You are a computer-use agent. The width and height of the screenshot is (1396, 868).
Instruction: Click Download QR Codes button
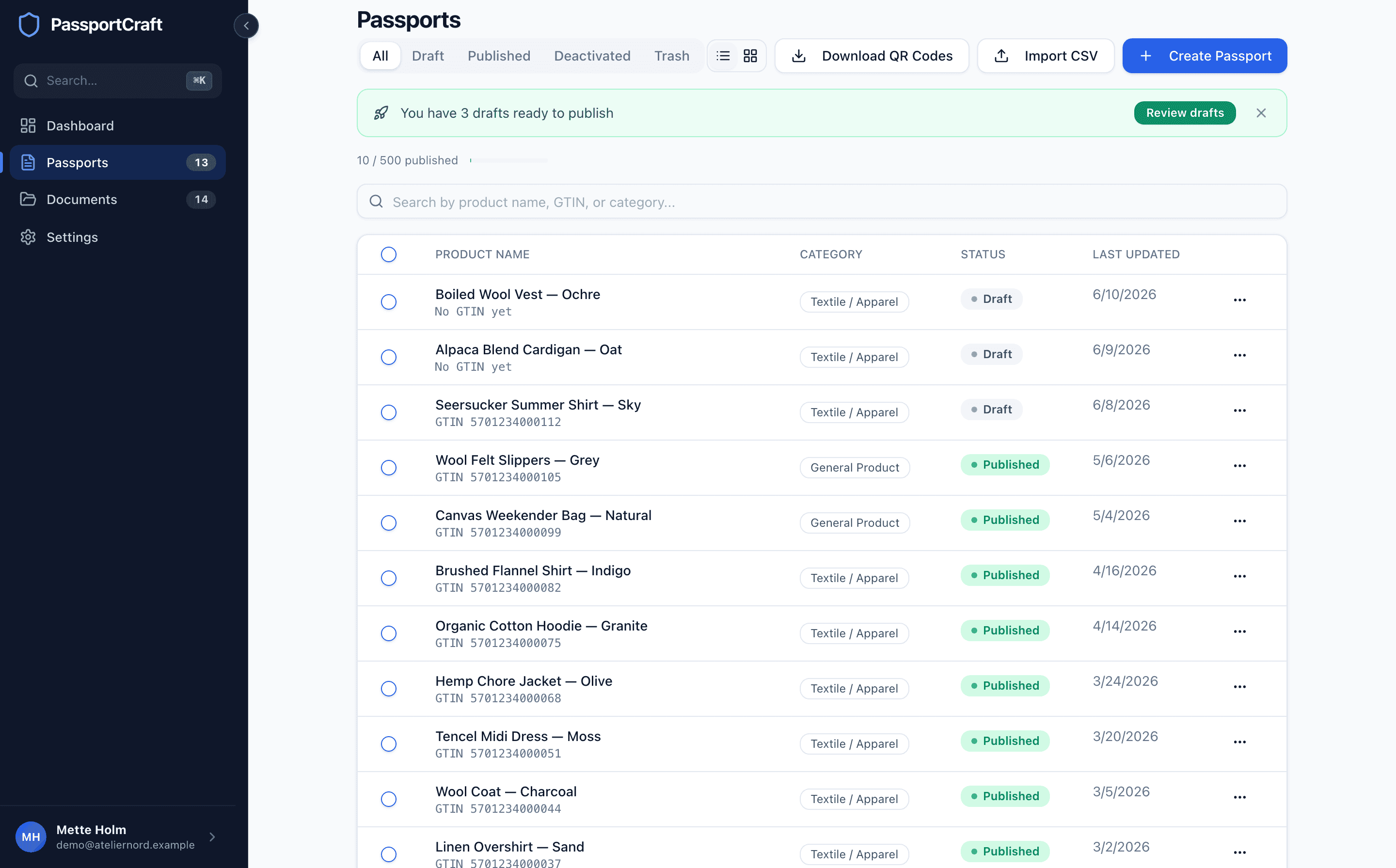(x=872, y=56)
